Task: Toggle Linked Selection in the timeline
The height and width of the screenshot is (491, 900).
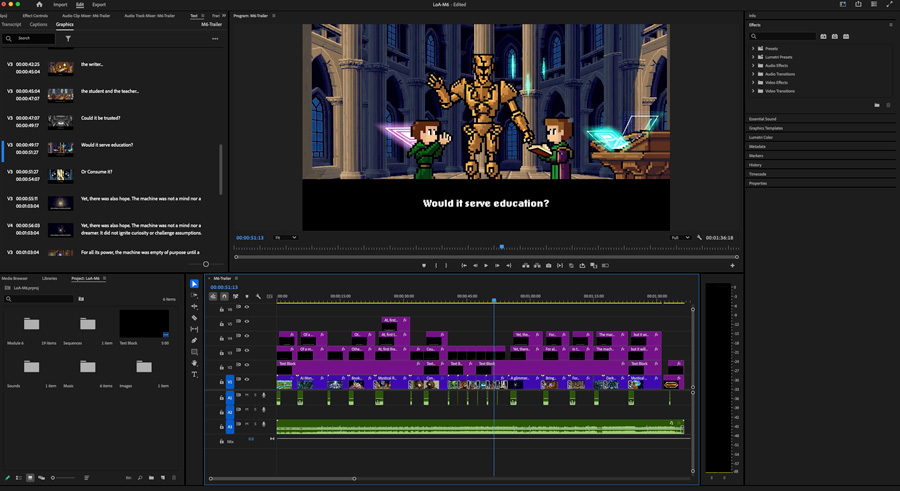Action: tap(236, 296)
